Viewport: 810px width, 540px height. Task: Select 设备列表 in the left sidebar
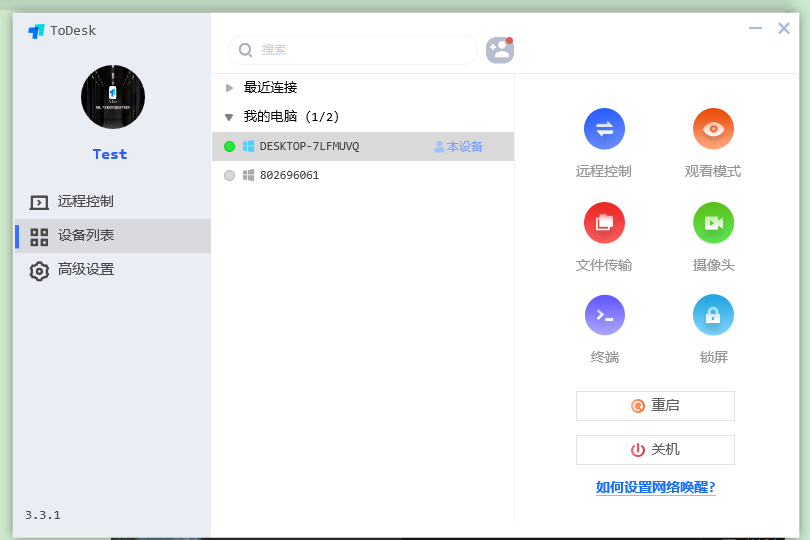[113, 236]
